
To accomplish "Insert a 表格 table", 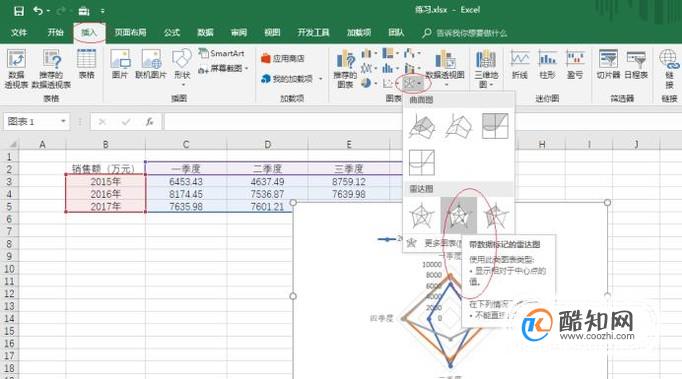I will pos(87,64).
